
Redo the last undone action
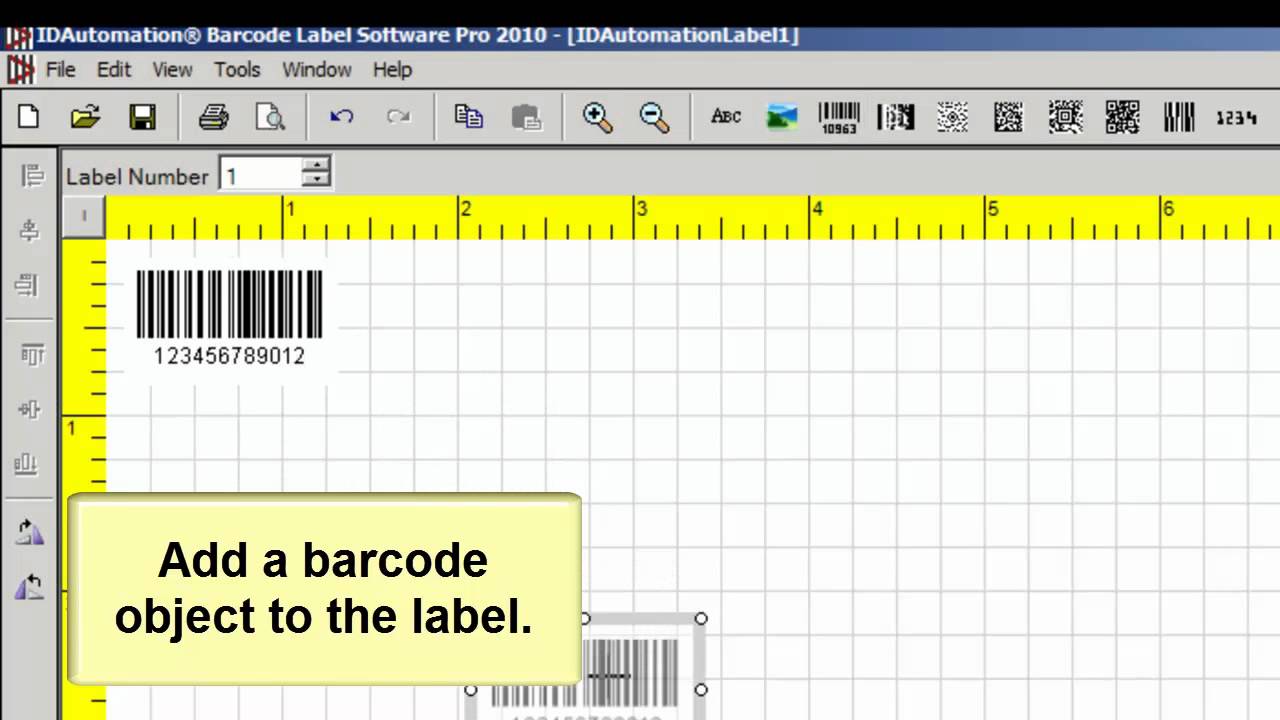point(398,117)
